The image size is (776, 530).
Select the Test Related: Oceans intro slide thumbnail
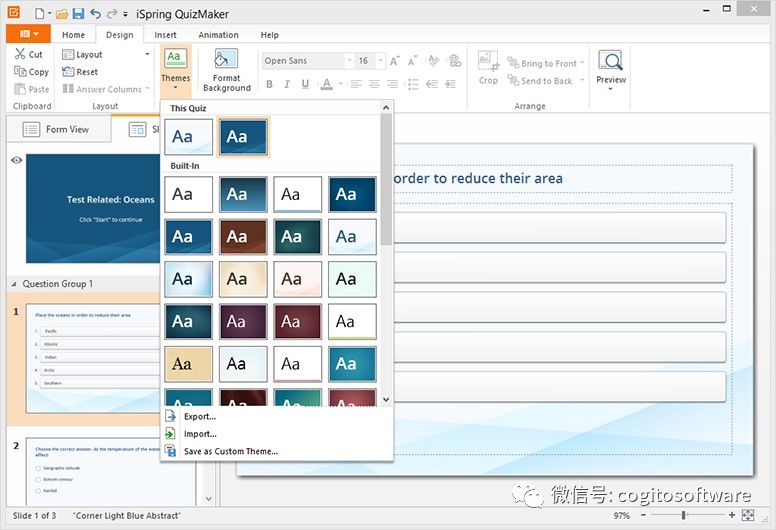[93, 208]
